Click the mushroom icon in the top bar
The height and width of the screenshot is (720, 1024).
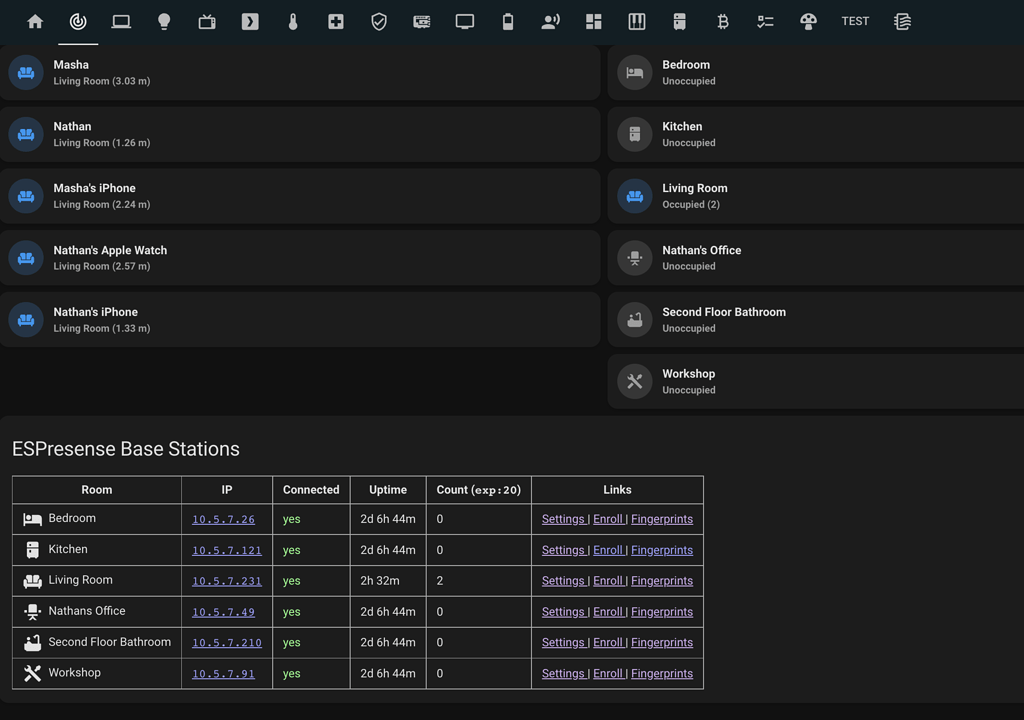809,21
